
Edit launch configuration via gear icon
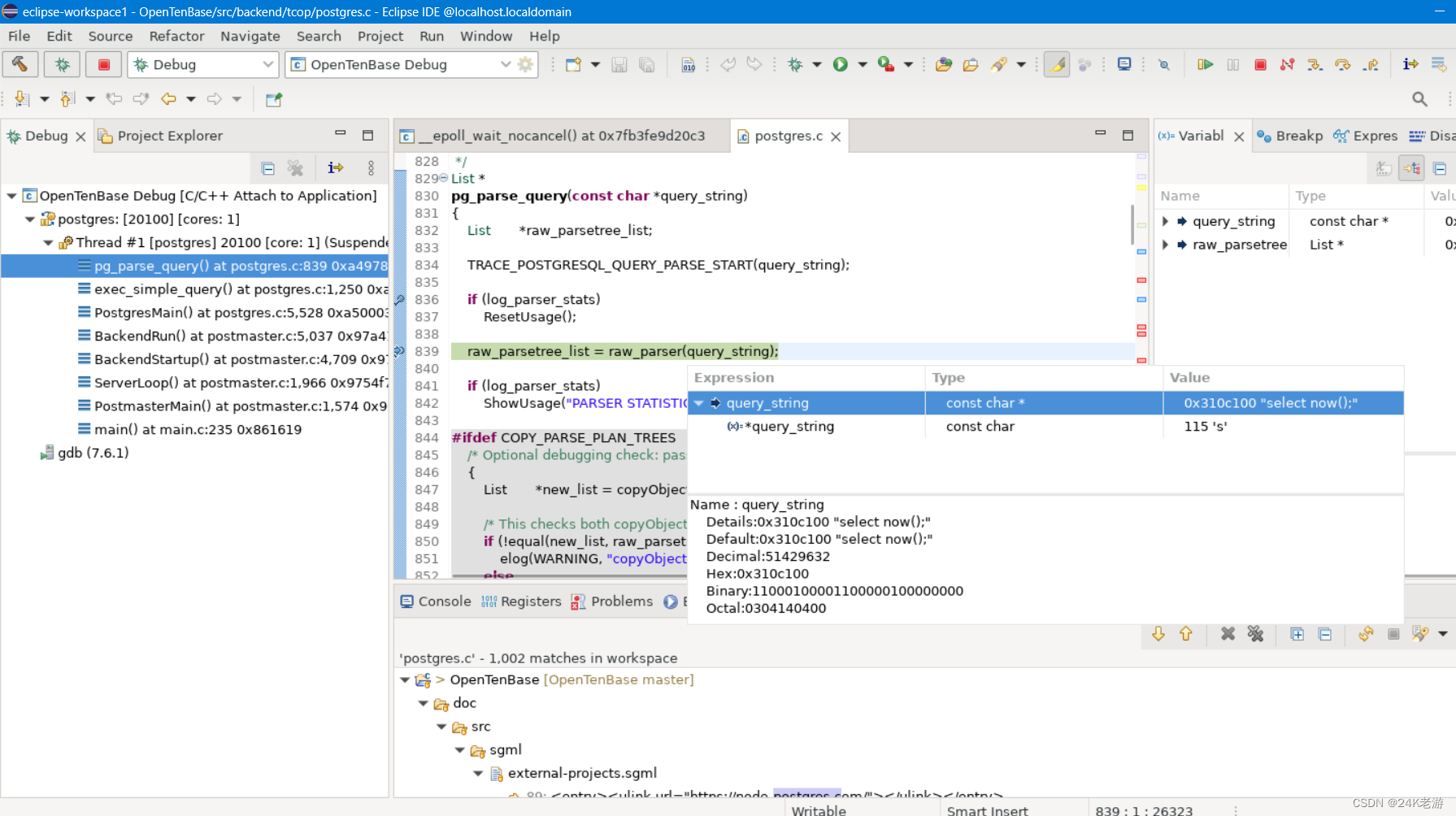click(526, 64)
